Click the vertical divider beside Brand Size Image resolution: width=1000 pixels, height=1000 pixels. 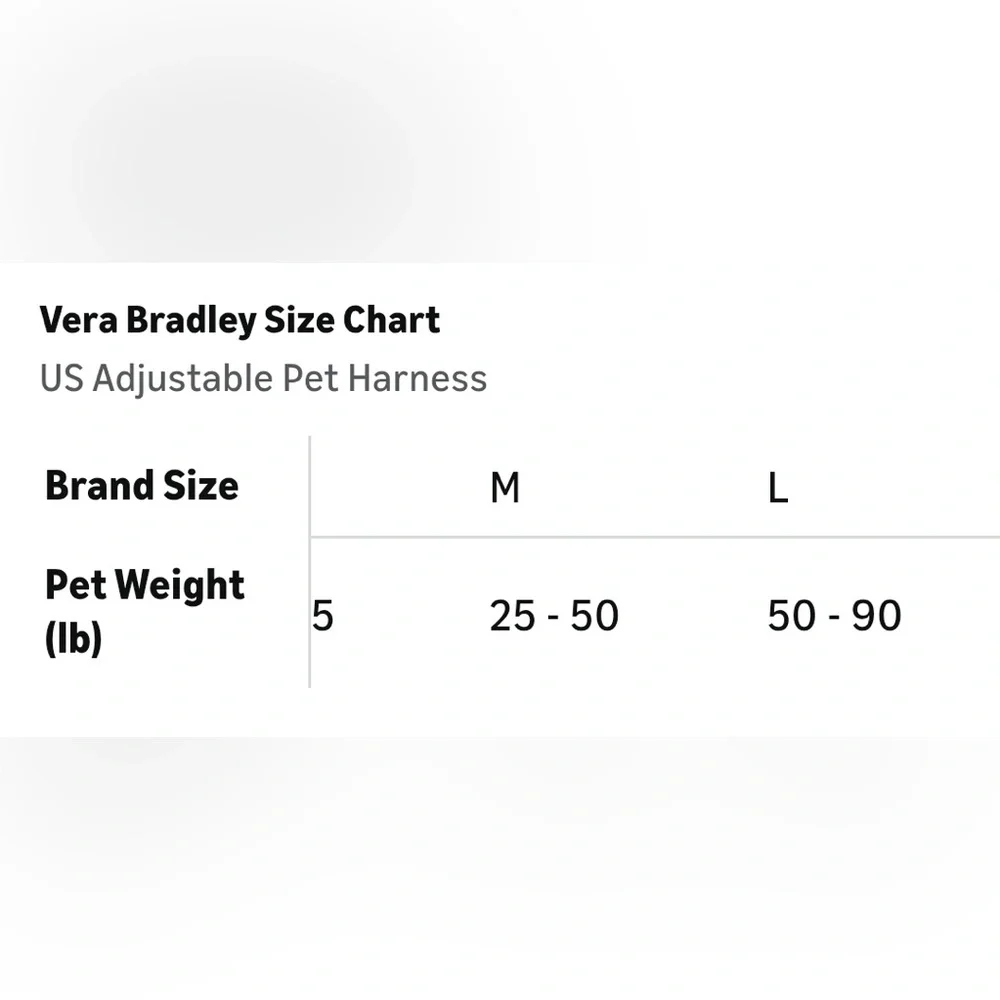(x=309, y=561)
